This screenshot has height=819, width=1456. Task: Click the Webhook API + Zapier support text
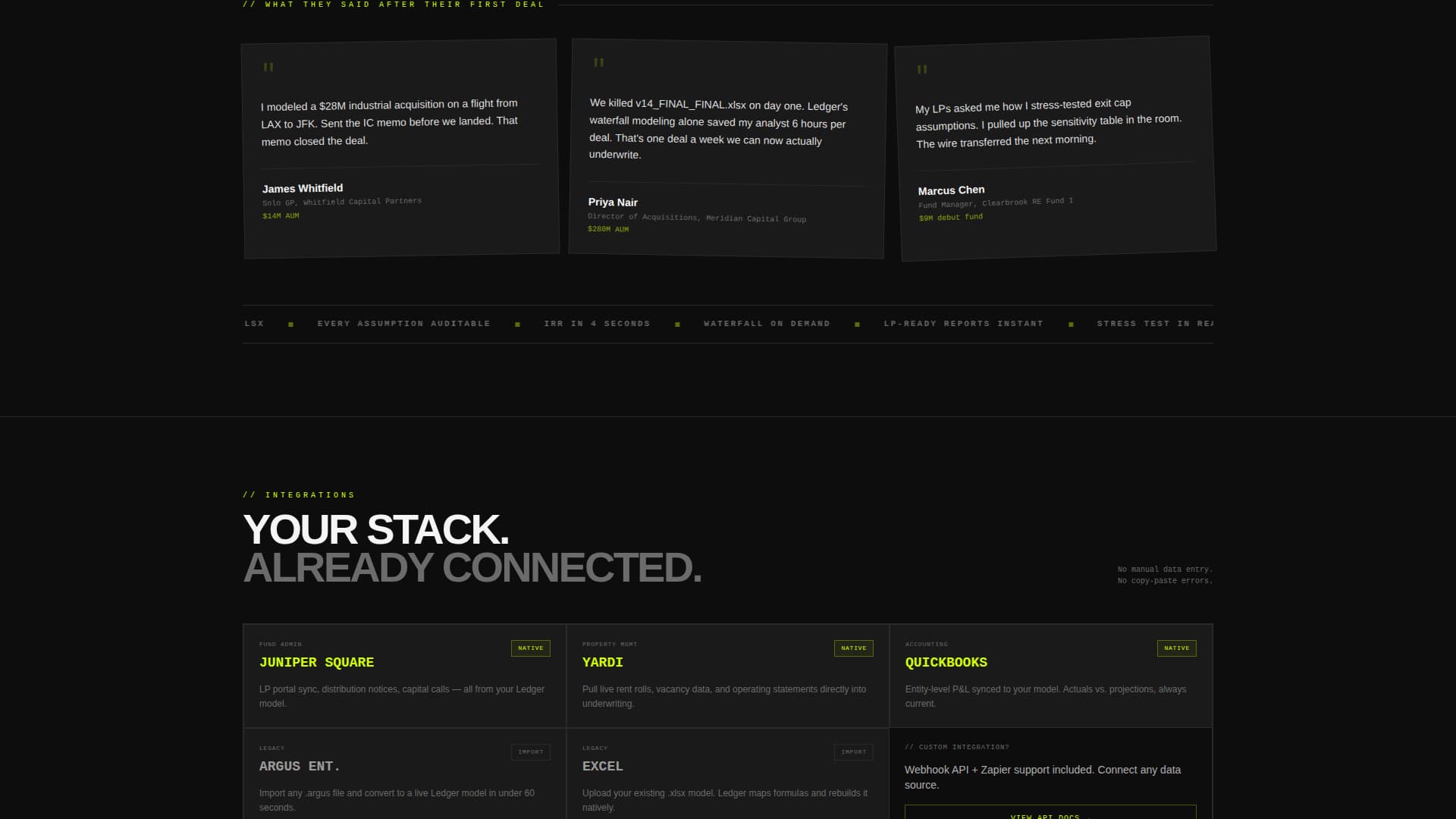coord(1043,777)
